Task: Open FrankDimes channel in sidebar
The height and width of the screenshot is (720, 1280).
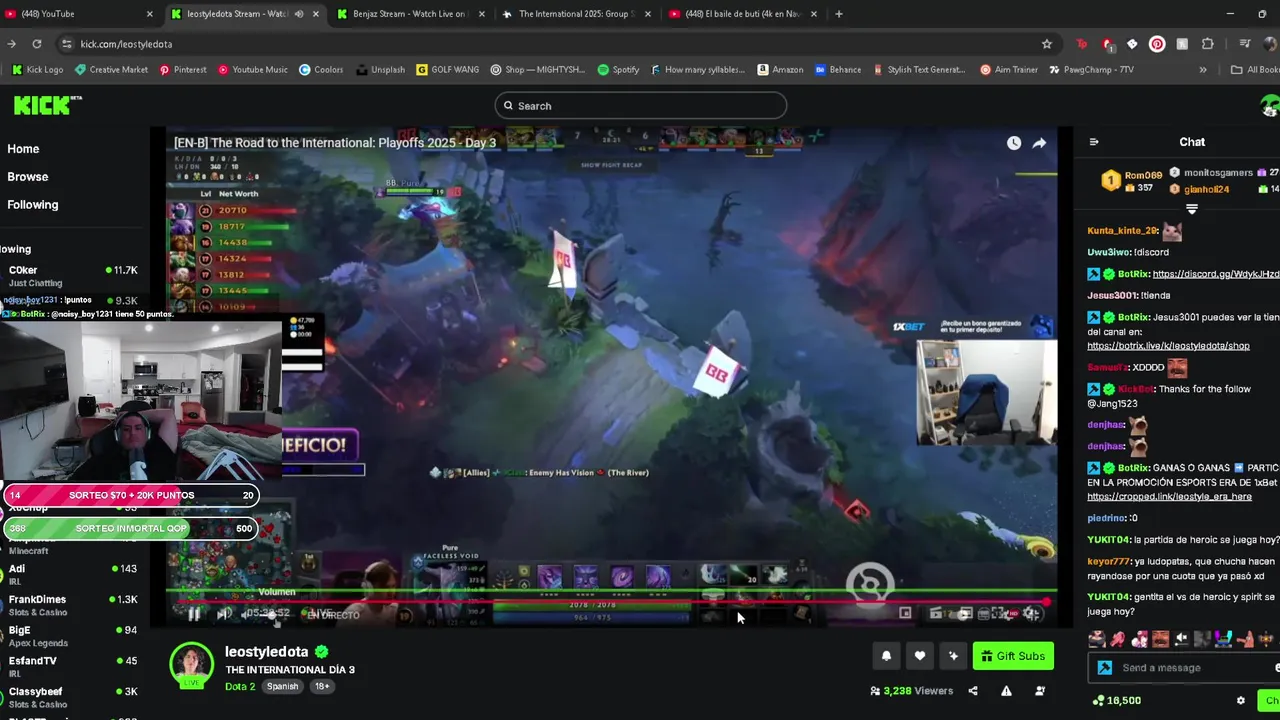Action: pyautogui.click(x=70, y=605)
